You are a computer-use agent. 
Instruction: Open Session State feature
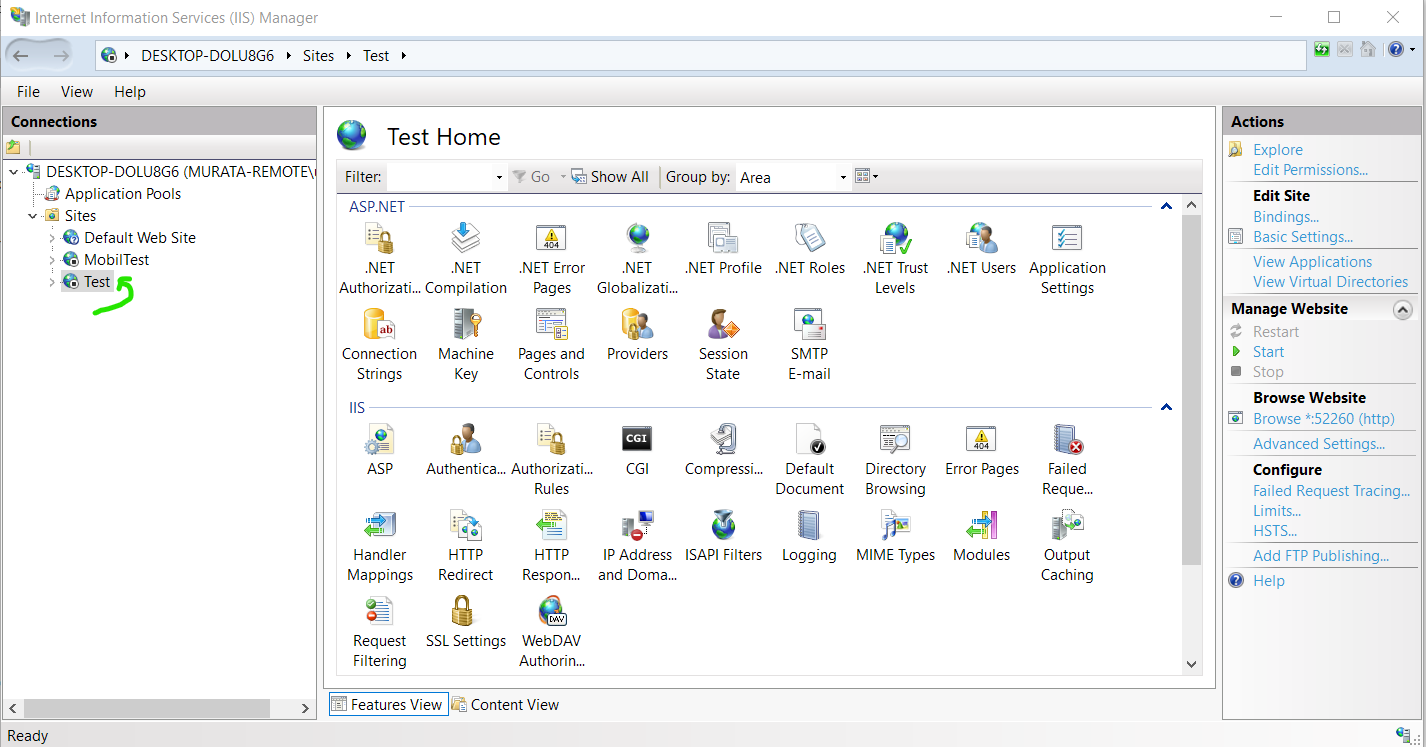click(x=723, y=345)
